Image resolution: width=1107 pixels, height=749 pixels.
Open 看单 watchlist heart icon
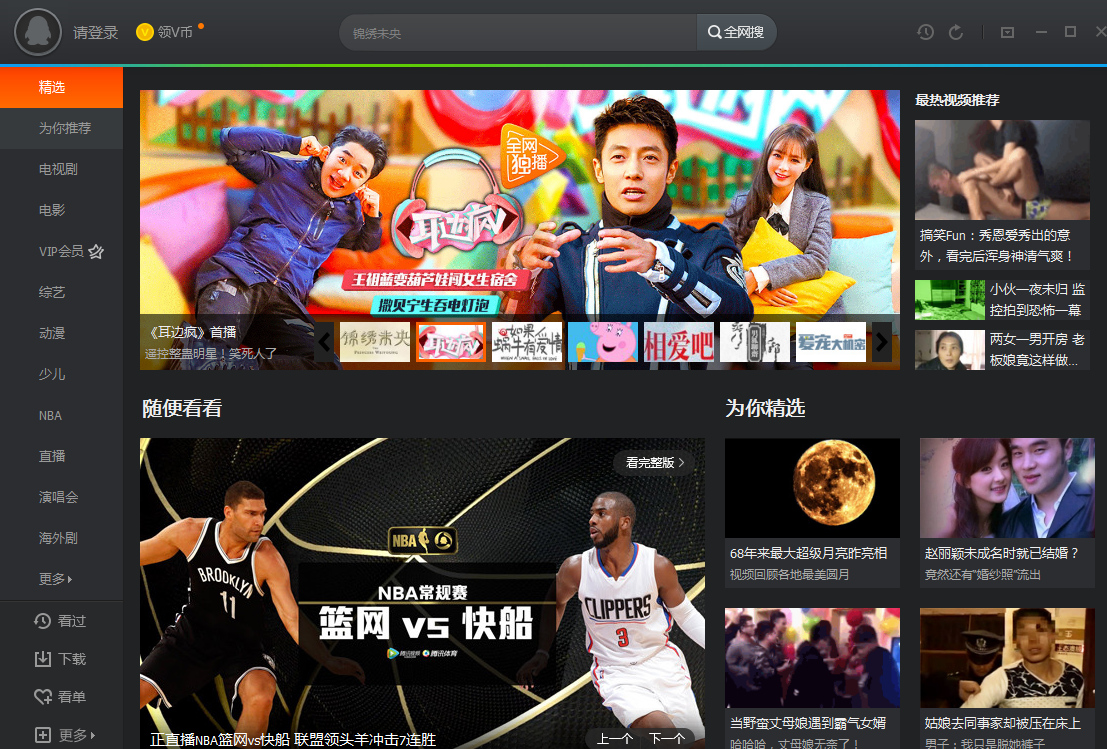[x=60, y=697]
